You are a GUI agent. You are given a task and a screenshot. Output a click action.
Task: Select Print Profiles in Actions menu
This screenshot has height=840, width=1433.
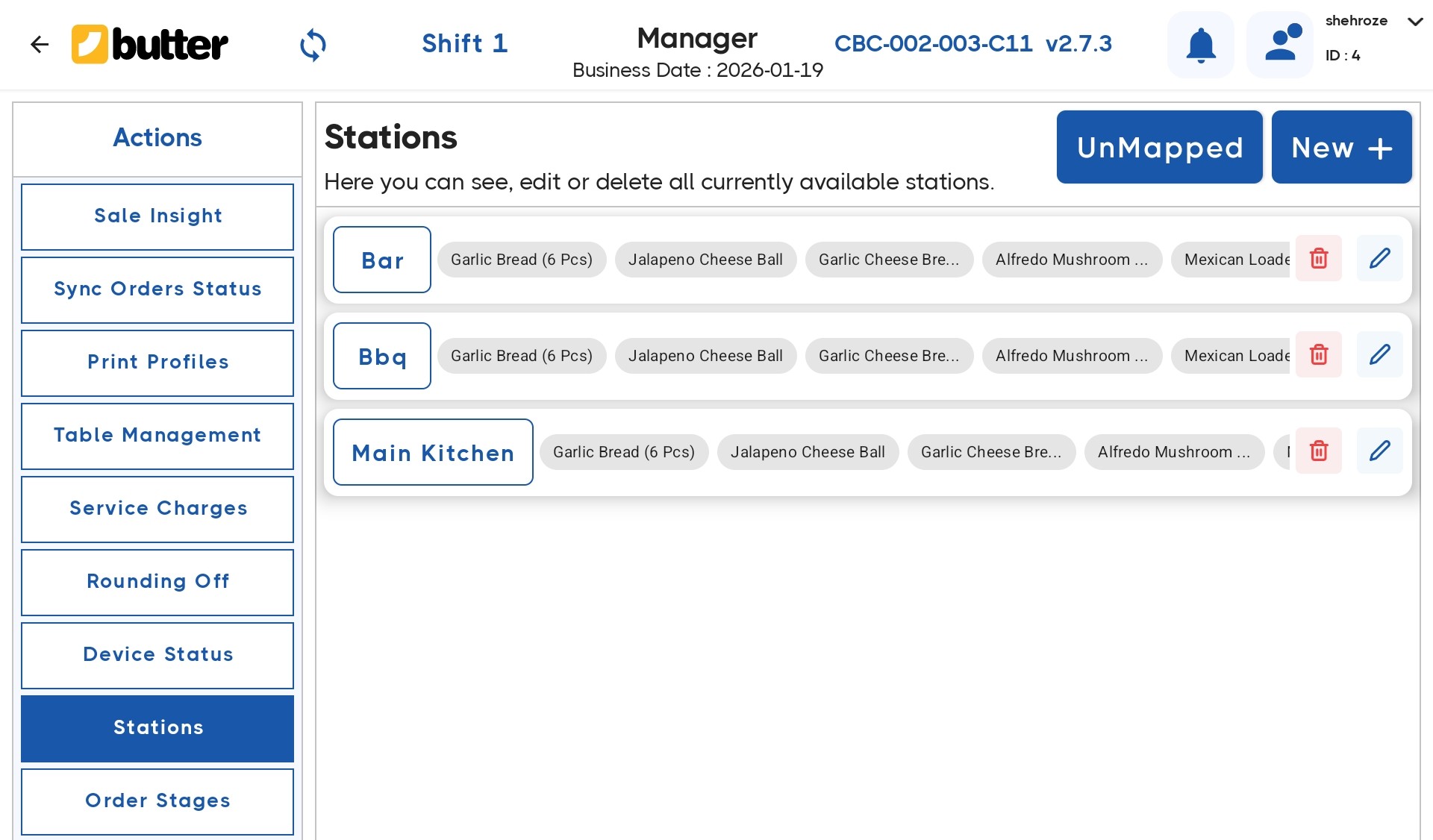pyautogui.click(x=157, y=363)
